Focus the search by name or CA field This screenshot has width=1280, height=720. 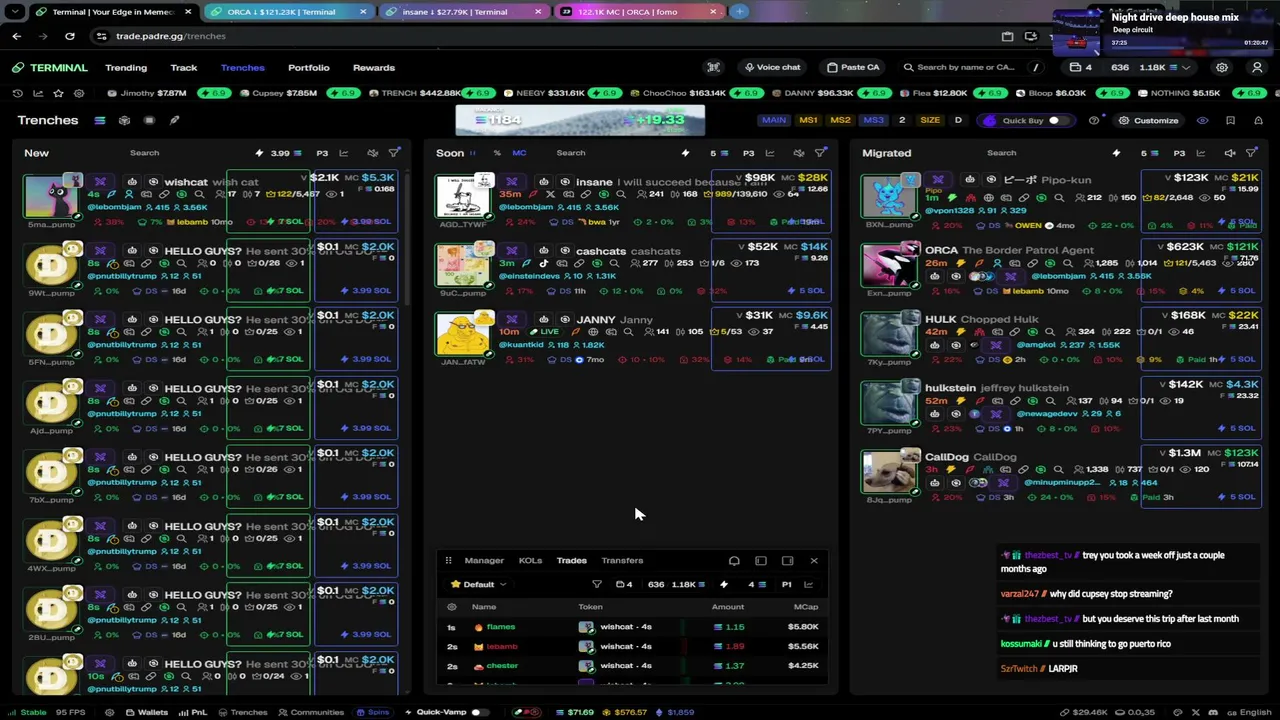coord(970,67)
